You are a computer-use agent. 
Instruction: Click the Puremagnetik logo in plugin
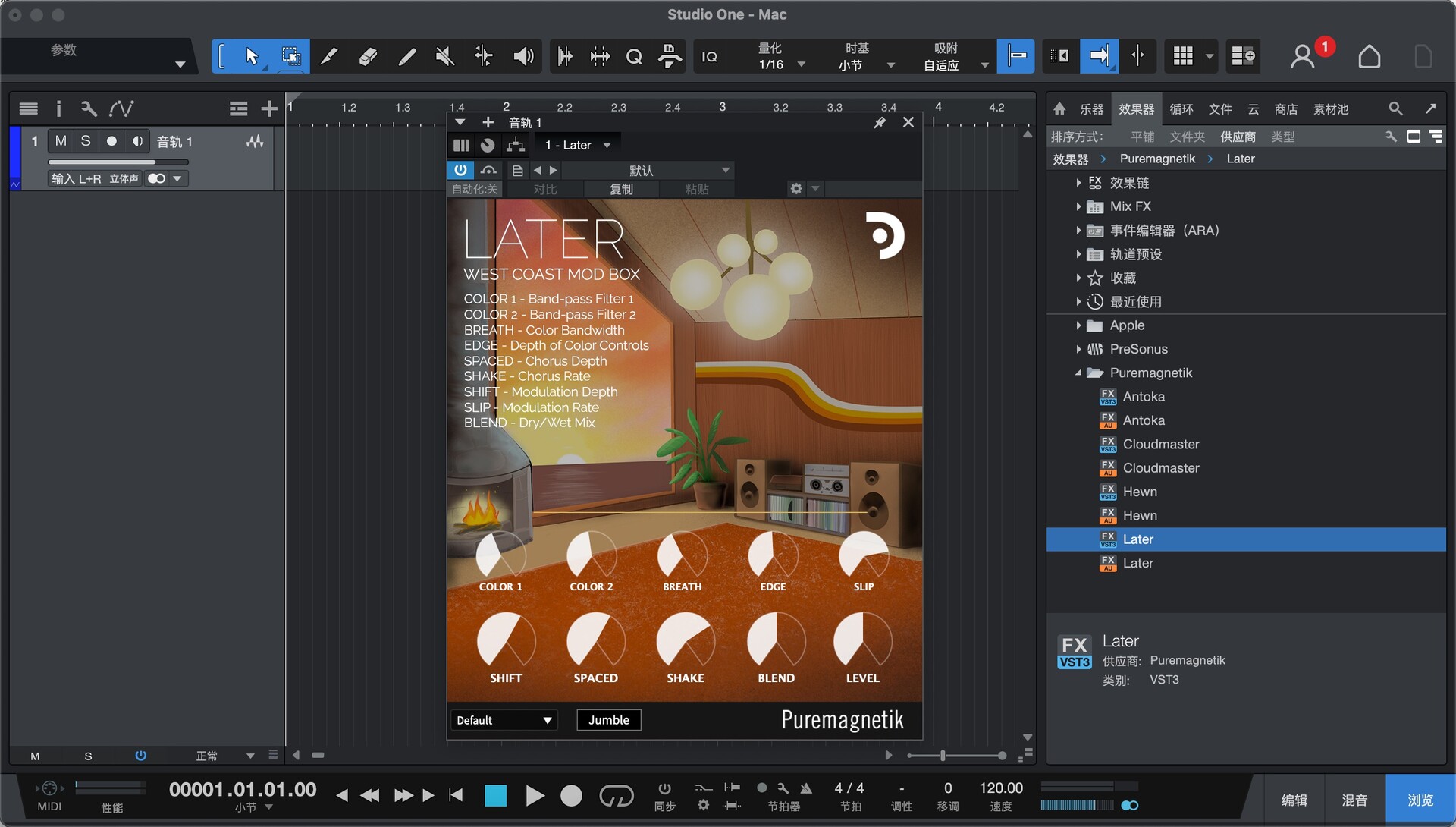tap(884, 235)
